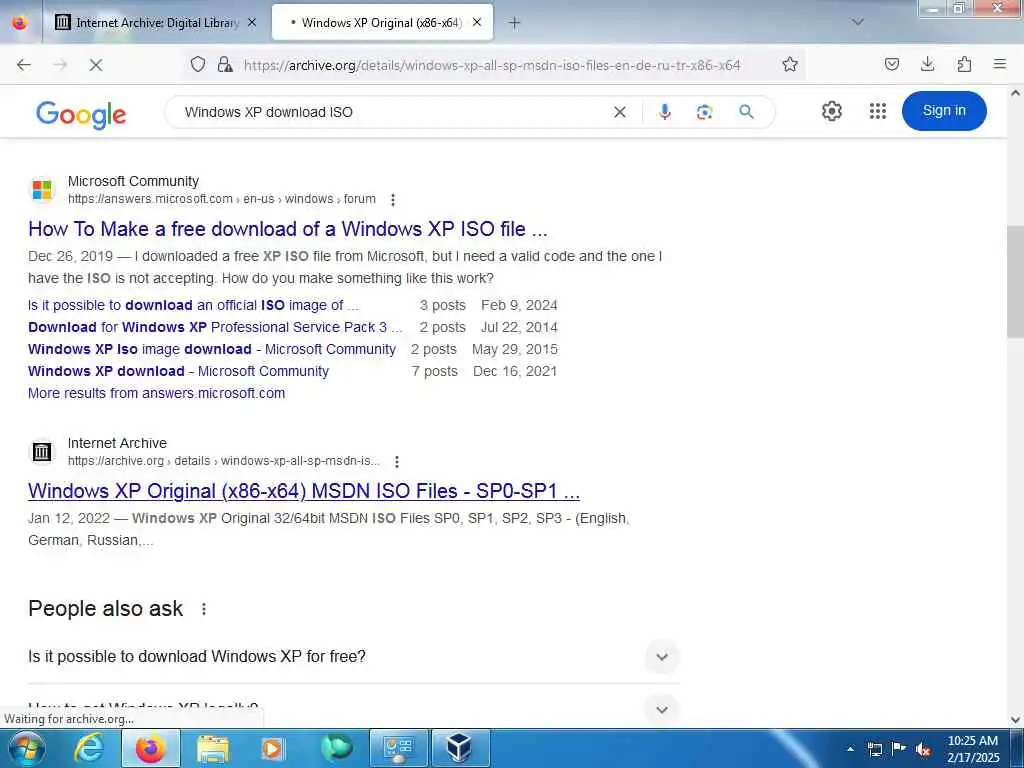This screenshot has width=1024, height=768.
Task: Focus the Windows XP download ISO search field
Action: (x=392, y=112)
